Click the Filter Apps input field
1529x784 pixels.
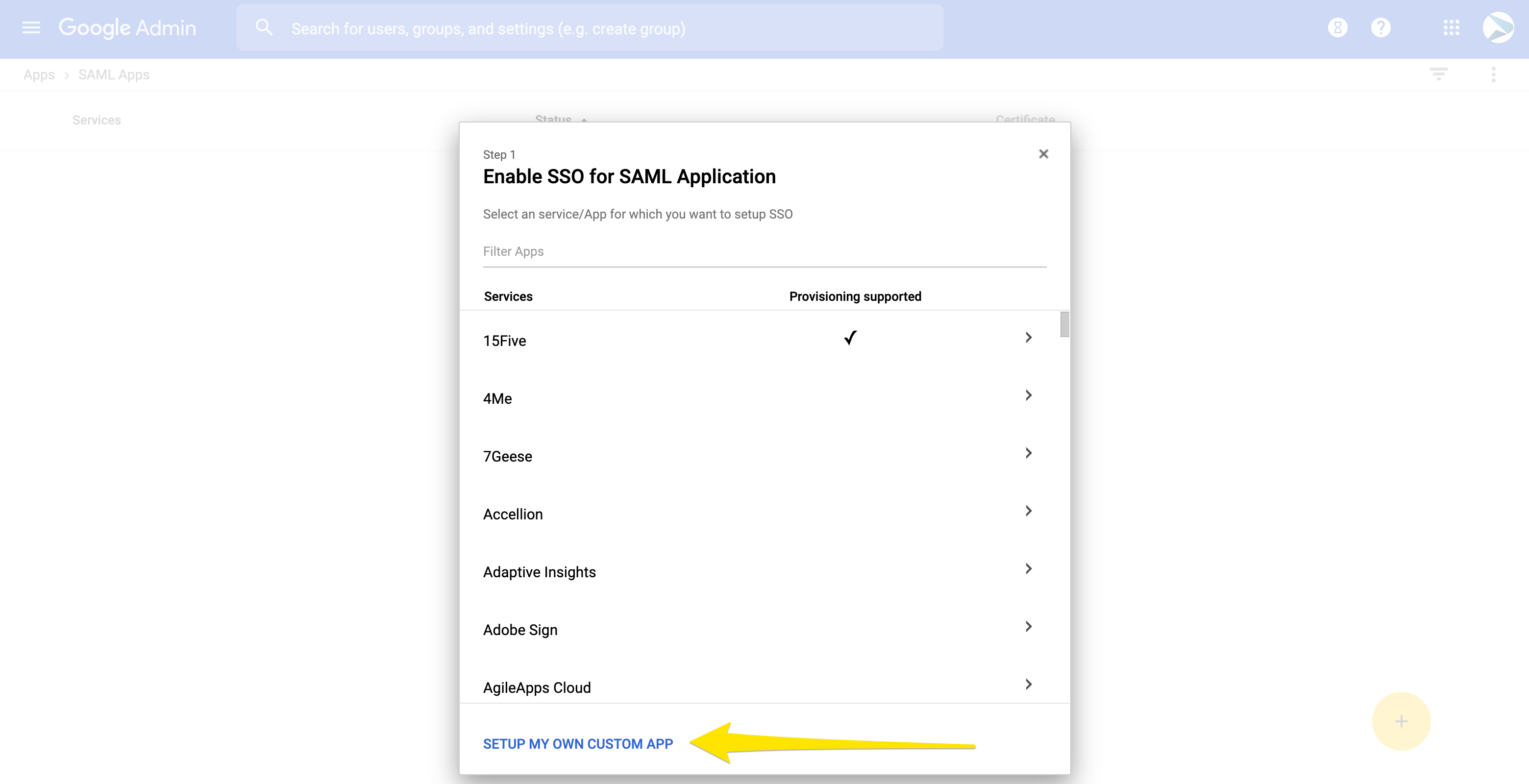coord(764,252)
